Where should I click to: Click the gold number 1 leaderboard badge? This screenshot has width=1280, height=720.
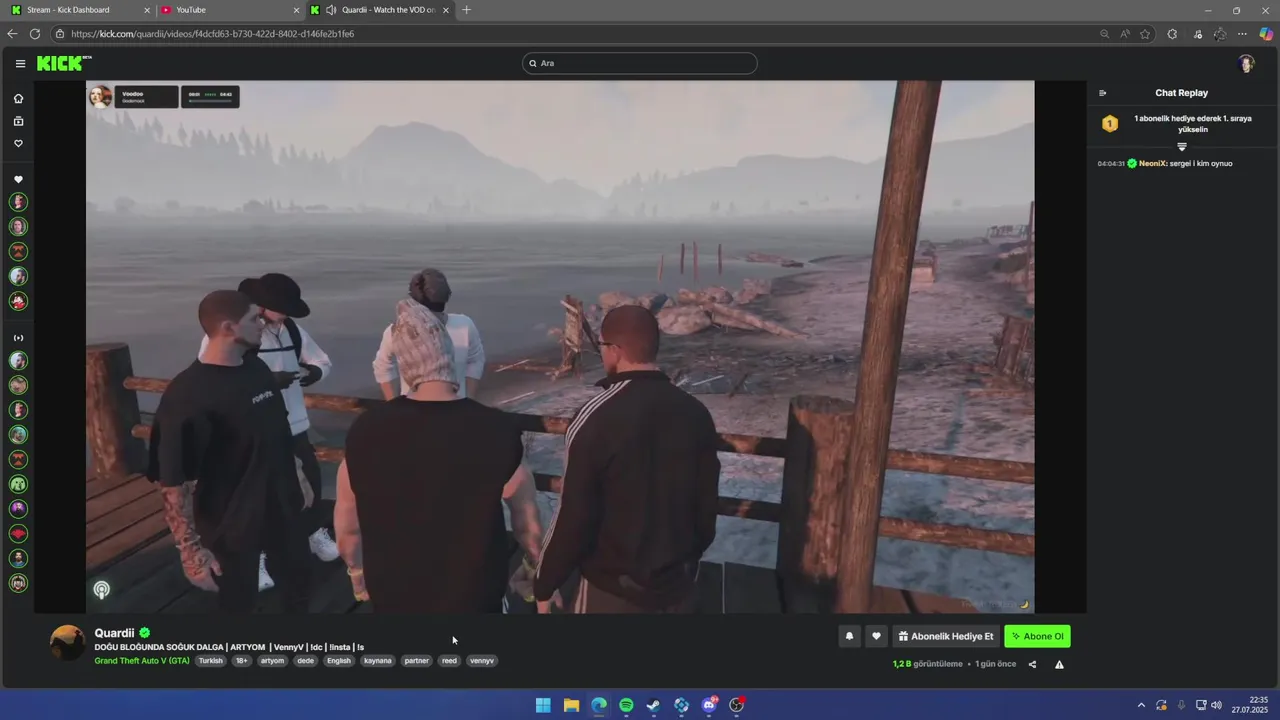pos(1109,124)
